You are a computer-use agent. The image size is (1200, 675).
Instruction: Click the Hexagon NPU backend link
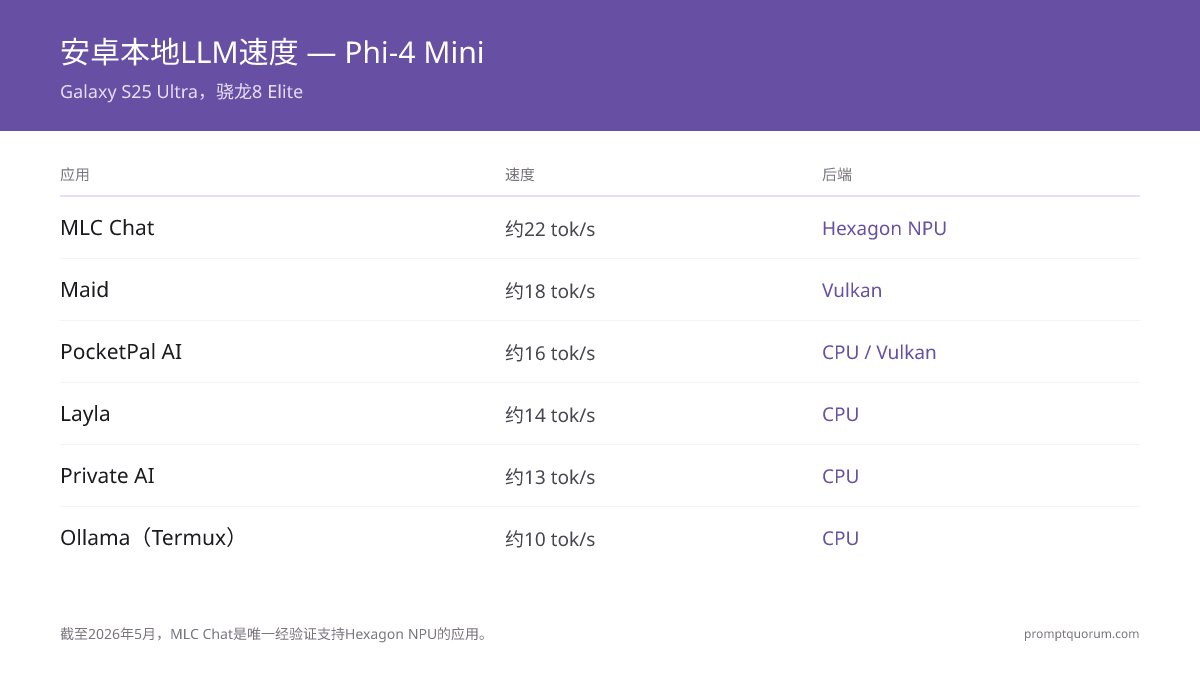click(884, 228)
